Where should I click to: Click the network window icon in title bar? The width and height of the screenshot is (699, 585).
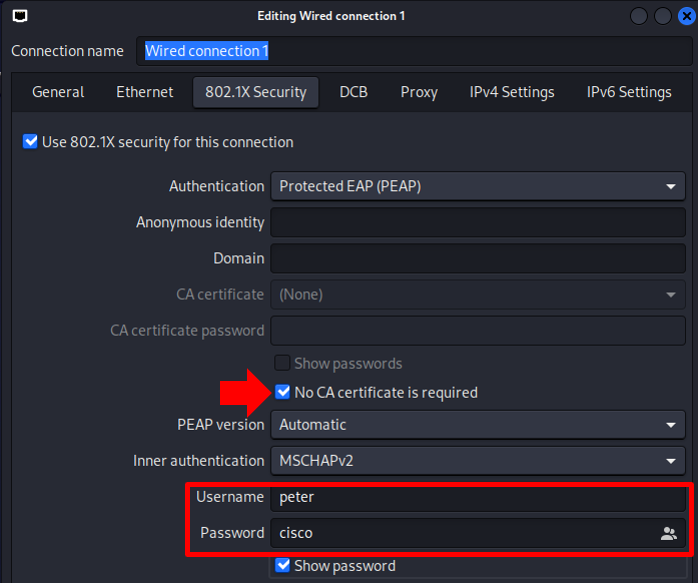20,16
